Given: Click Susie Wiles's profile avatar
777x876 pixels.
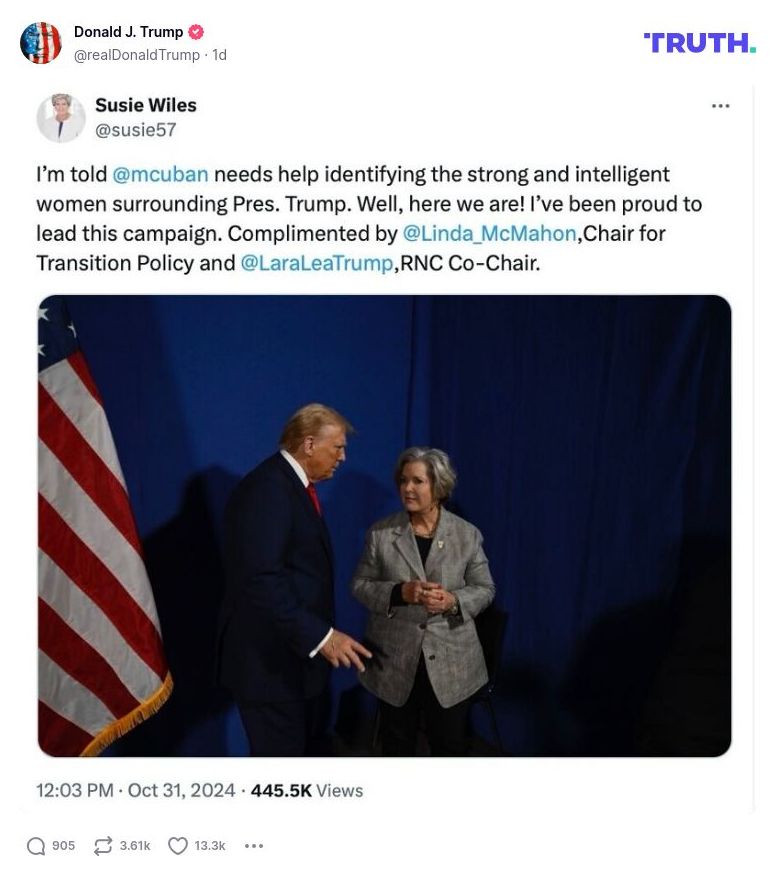Looking at the screenshot, I should (61, 117).
